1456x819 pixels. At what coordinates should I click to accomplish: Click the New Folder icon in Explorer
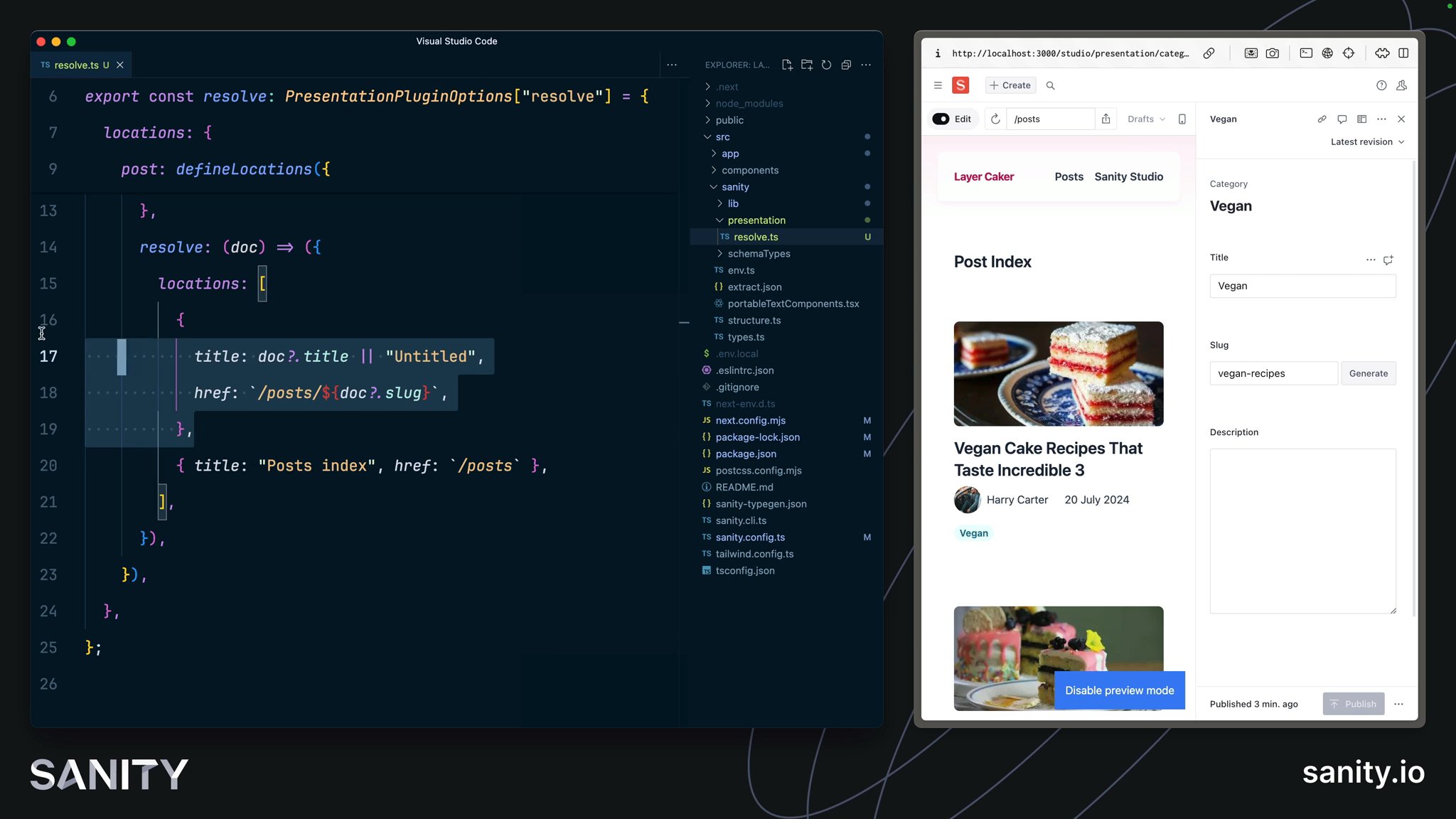807,65
